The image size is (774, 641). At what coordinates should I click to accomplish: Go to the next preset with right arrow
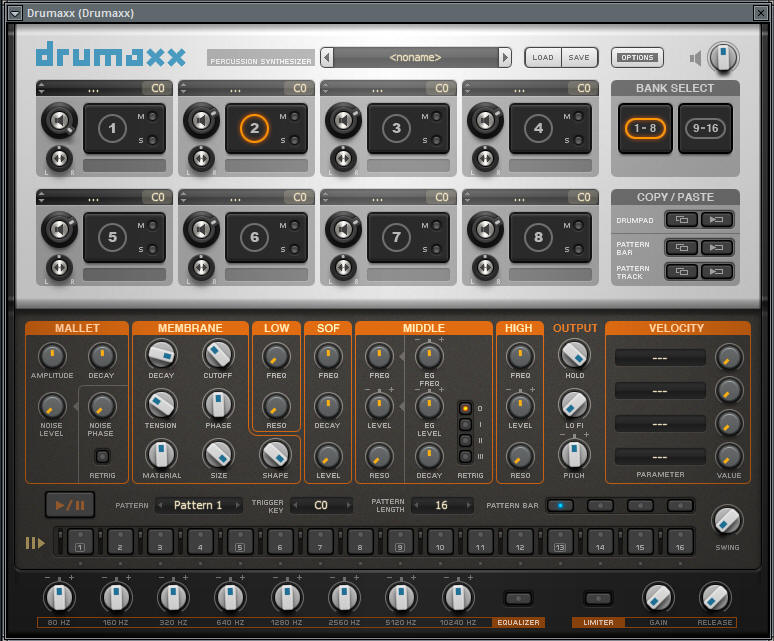pyautogui.click(x=505, y=58)
